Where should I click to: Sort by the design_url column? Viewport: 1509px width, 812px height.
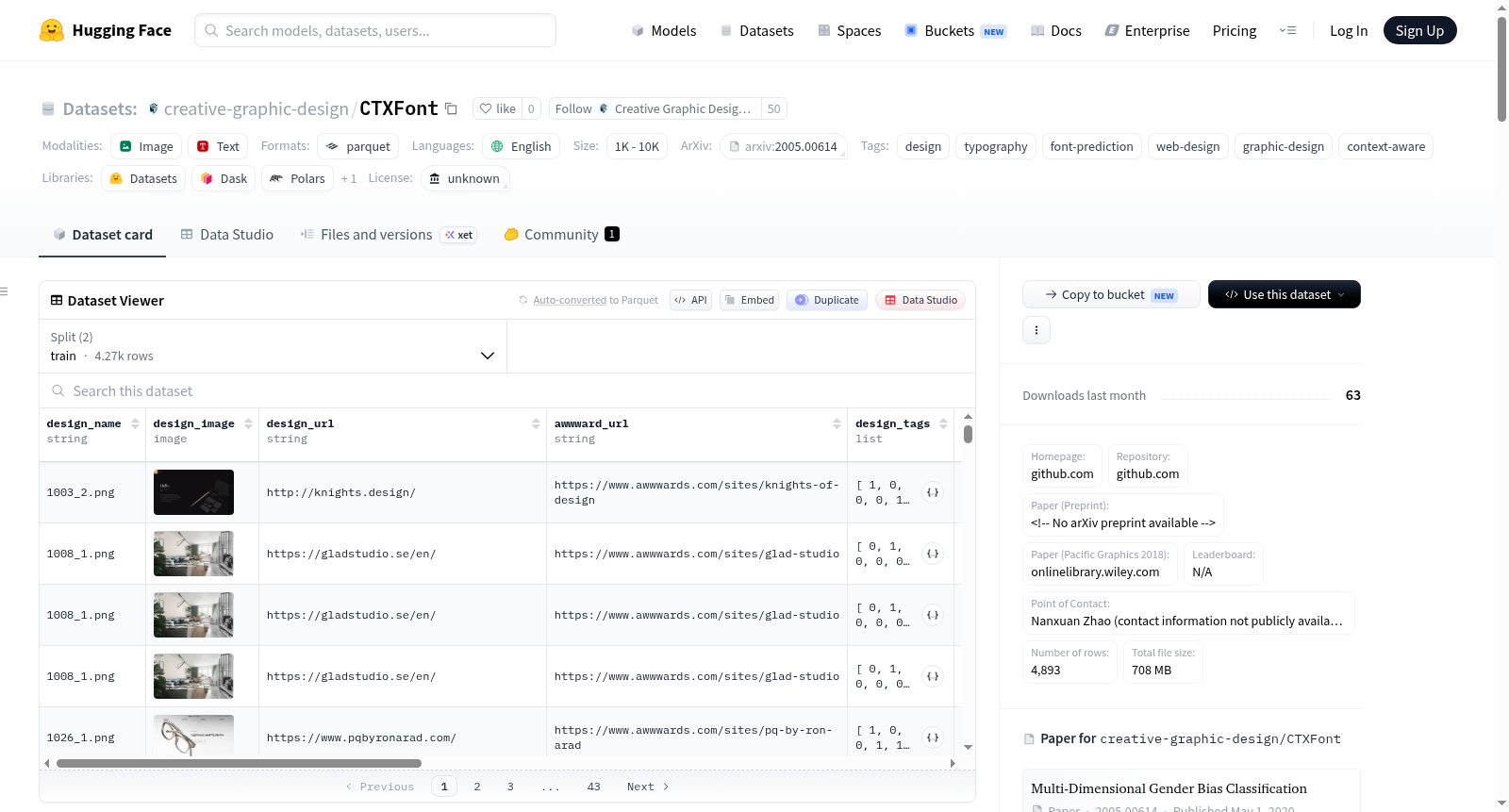tap(536, 424)
